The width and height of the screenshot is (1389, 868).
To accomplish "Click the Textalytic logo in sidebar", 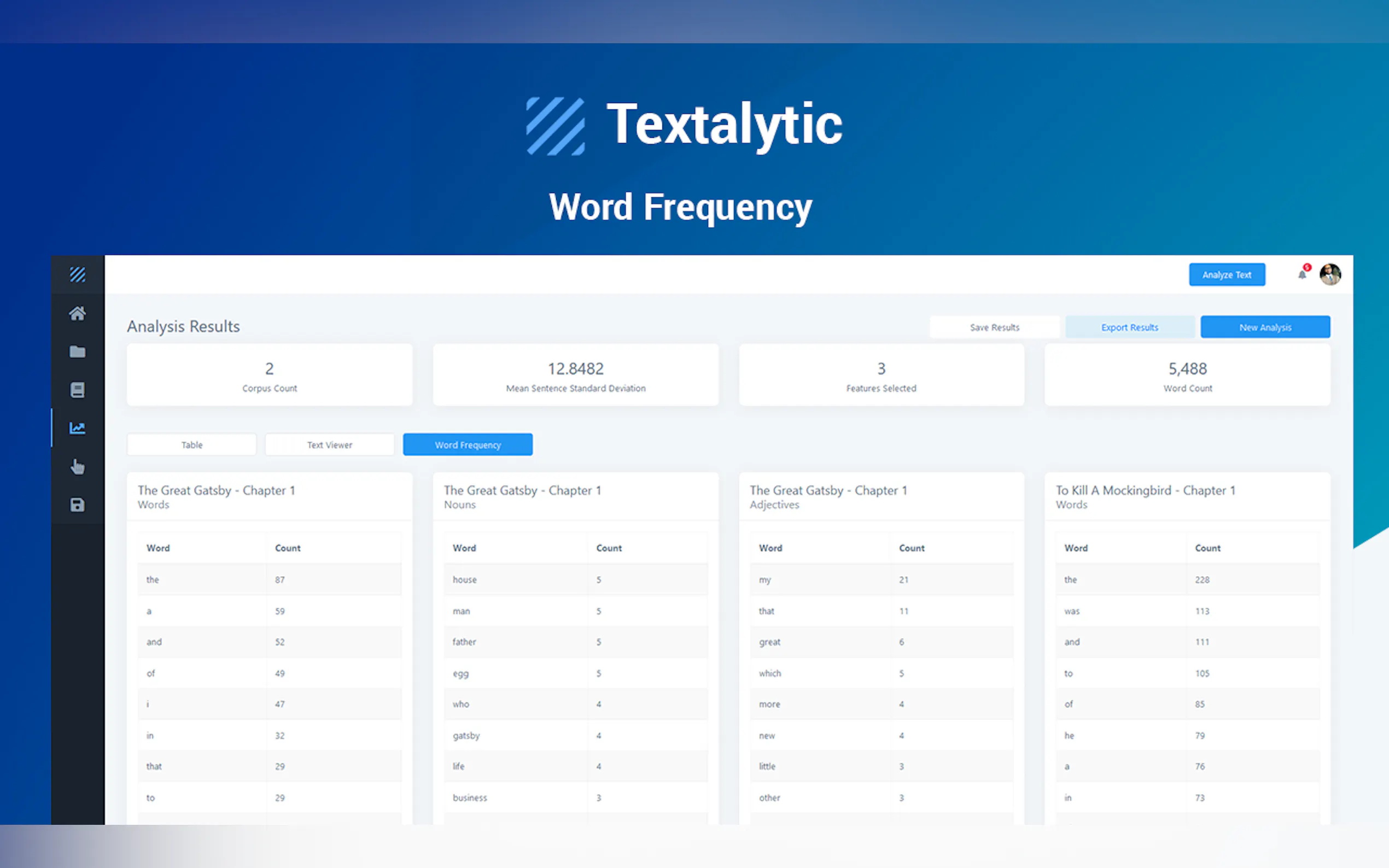I will 78,274.
